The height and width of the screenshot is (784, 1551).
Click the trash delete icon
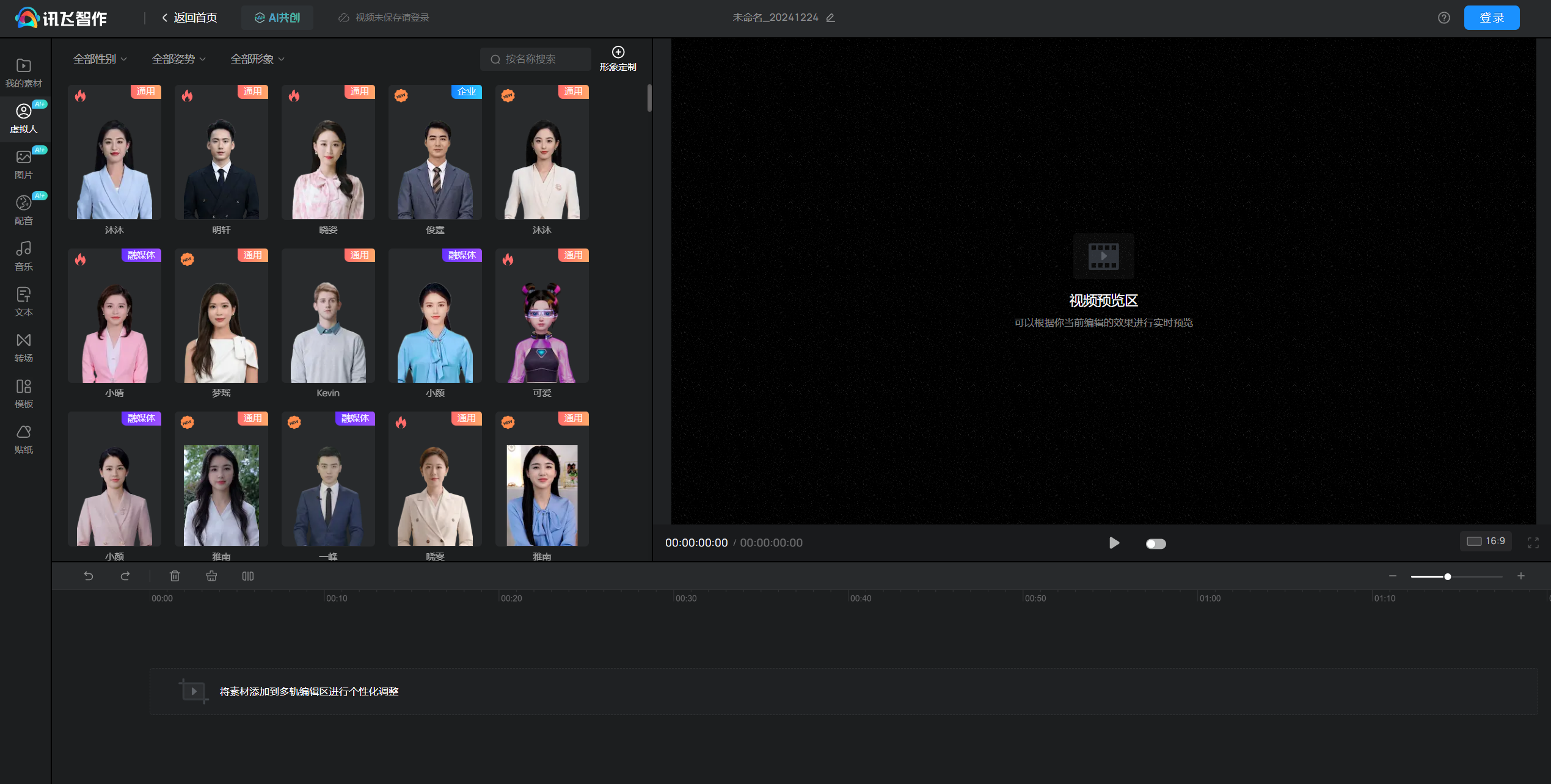pos(175,576)
